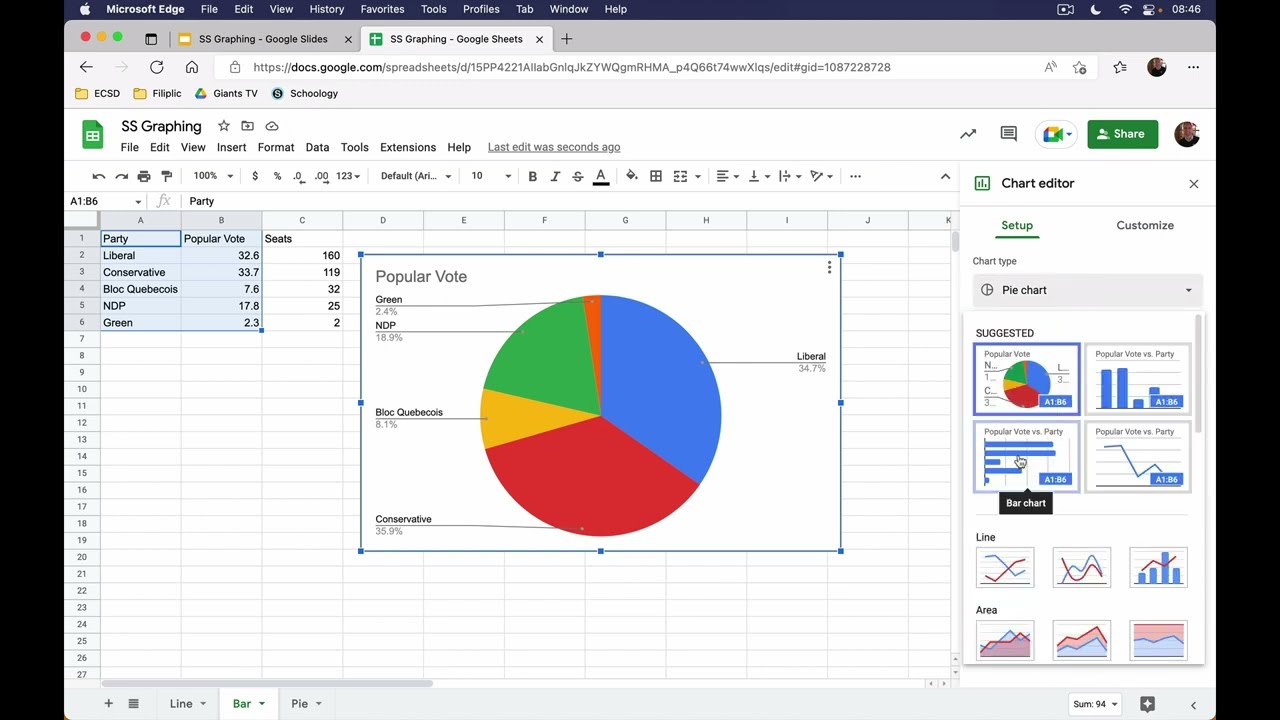This screenshot has width=1280, height=720.
Task: Open the all sheets list icon
Action: [x=133, y=704]
